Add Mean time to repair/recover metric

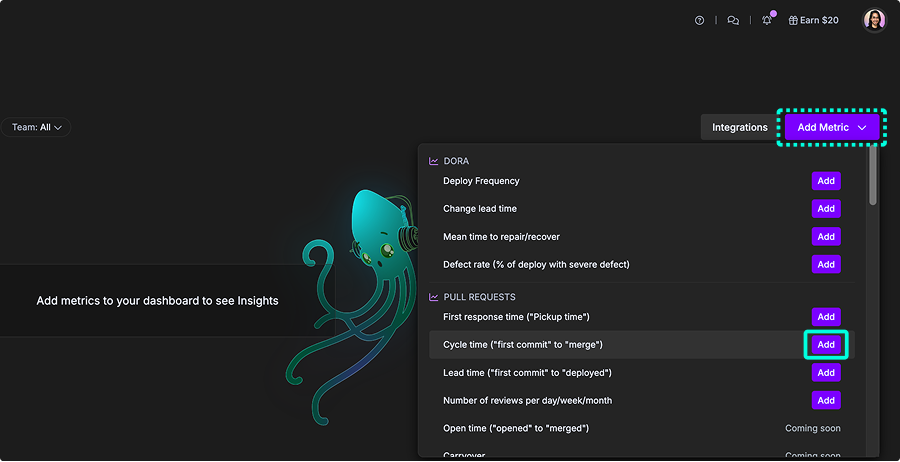pyautogui.click(x=826, y=236)
